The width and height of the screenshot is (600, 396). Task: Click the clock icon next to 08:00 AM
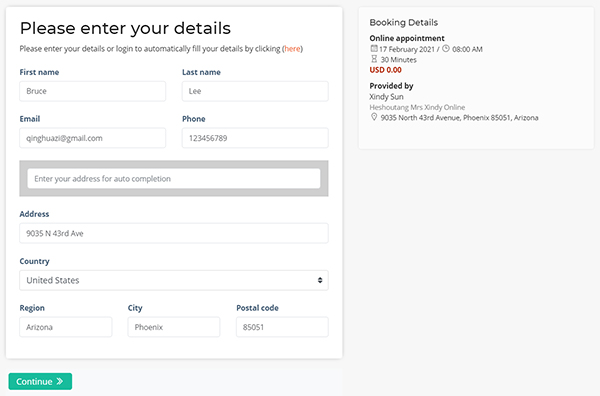(x=446, y=49)
